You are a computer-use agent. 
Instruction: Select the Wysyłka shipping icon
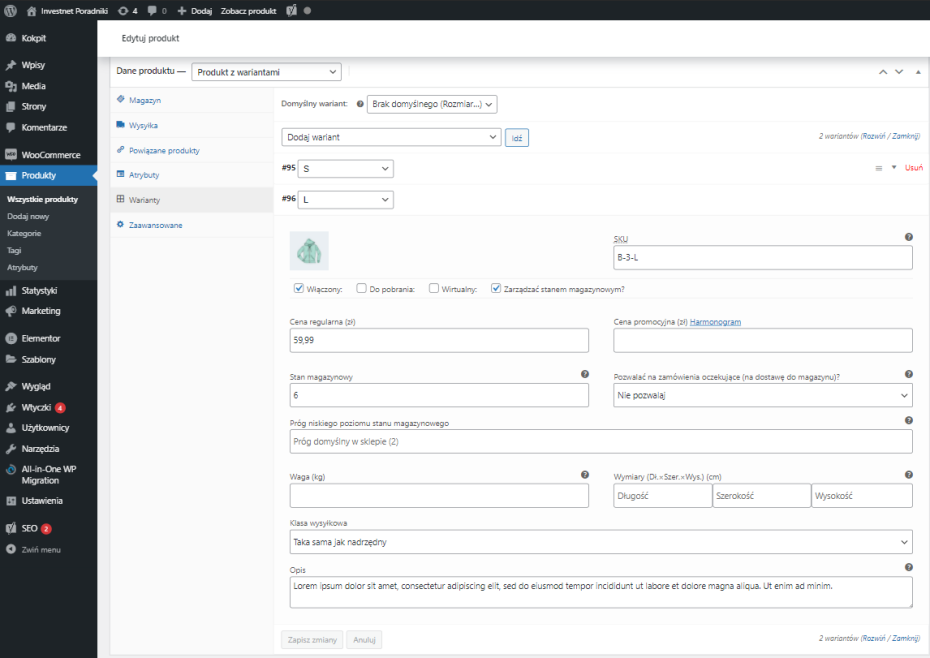pyautogui.click(x=121, y=125)
